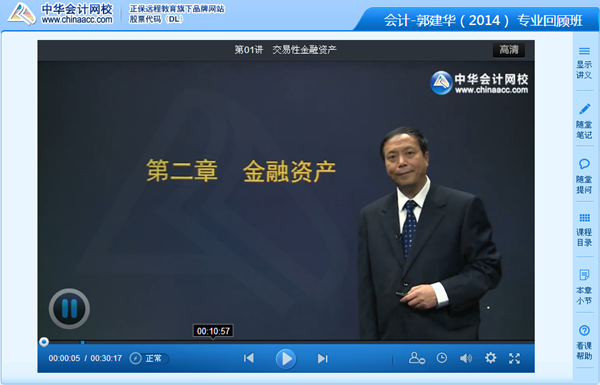
Task: Click lecture title 第01讲 交易性金融资产
Action: (285, 49)
